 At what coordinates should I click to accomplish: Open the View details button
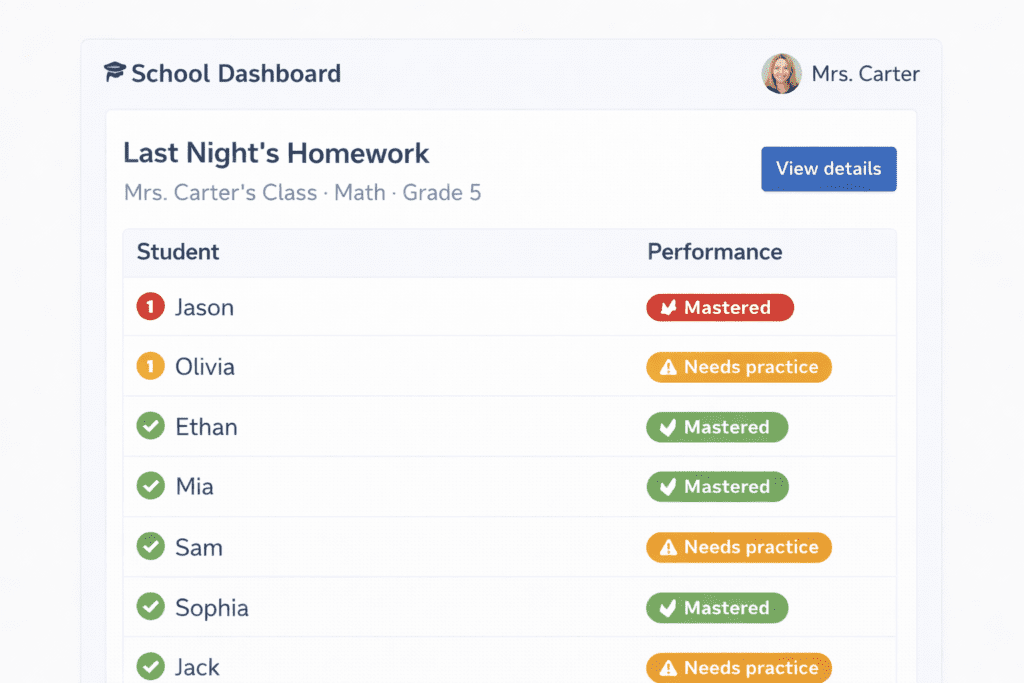coord(828,169)
